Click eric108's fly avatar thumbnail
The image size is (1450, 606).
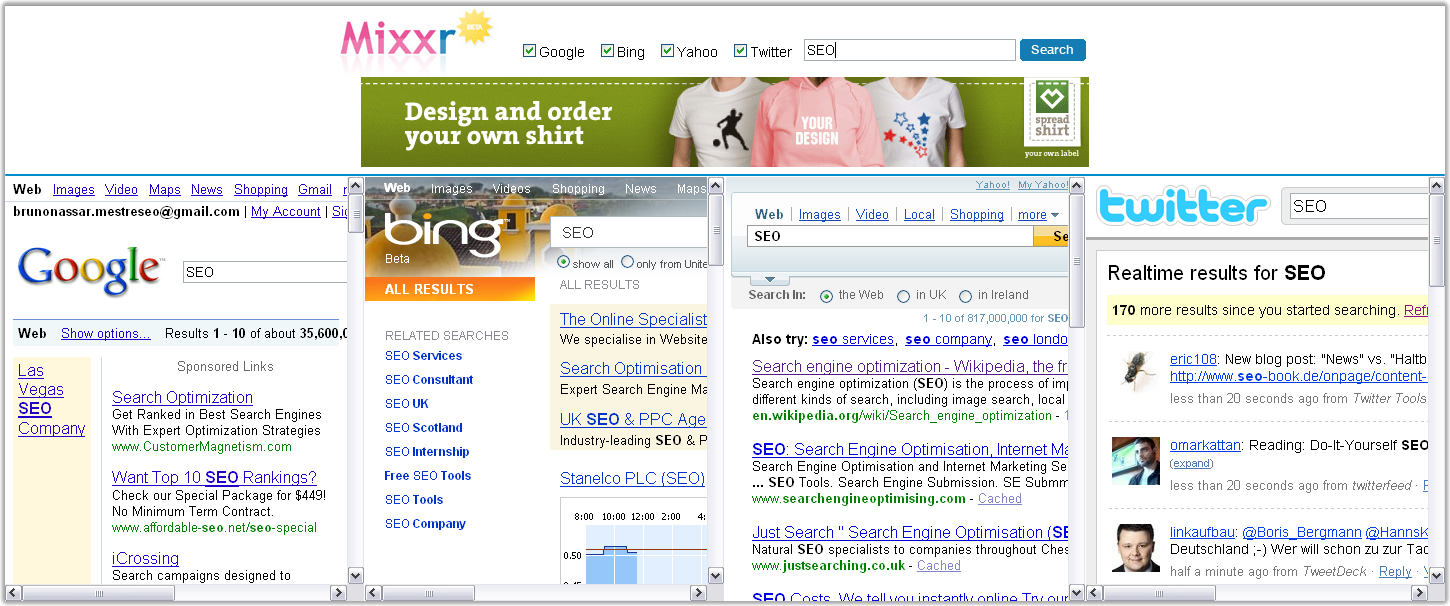click(1136, 369)
